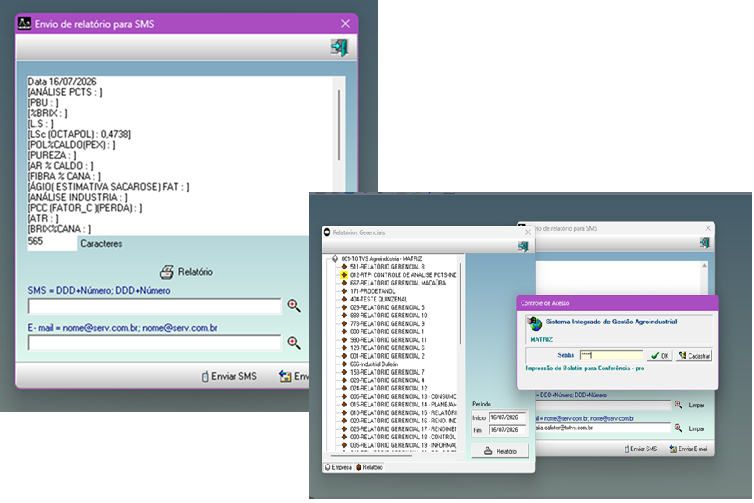Click the node icon beside 171-PRODETANOL
Screen dimensions: 754x503
pos(344,291)
